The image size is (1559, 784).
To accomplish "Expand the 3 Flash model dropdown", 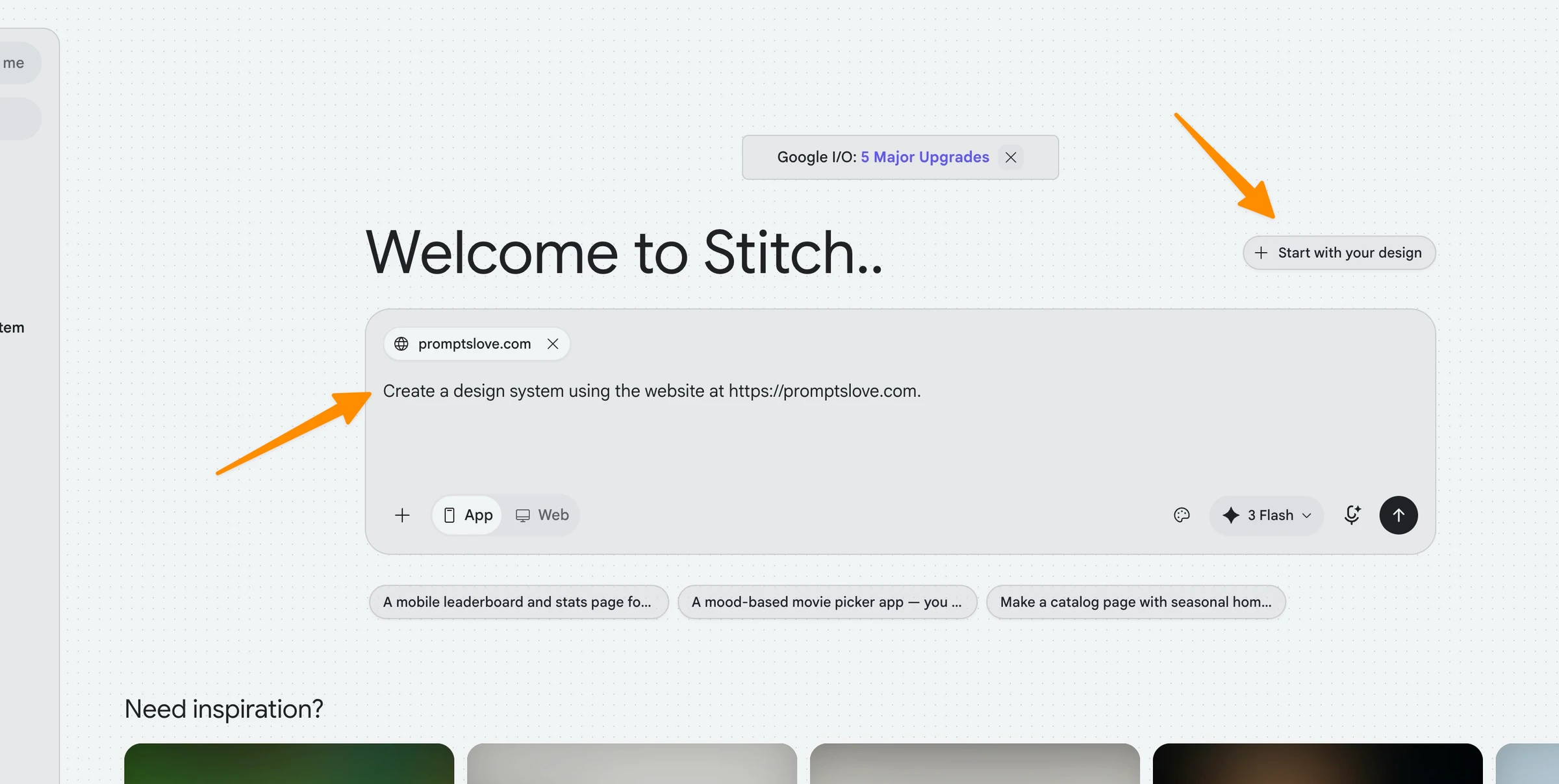I will coord(1266,515).
